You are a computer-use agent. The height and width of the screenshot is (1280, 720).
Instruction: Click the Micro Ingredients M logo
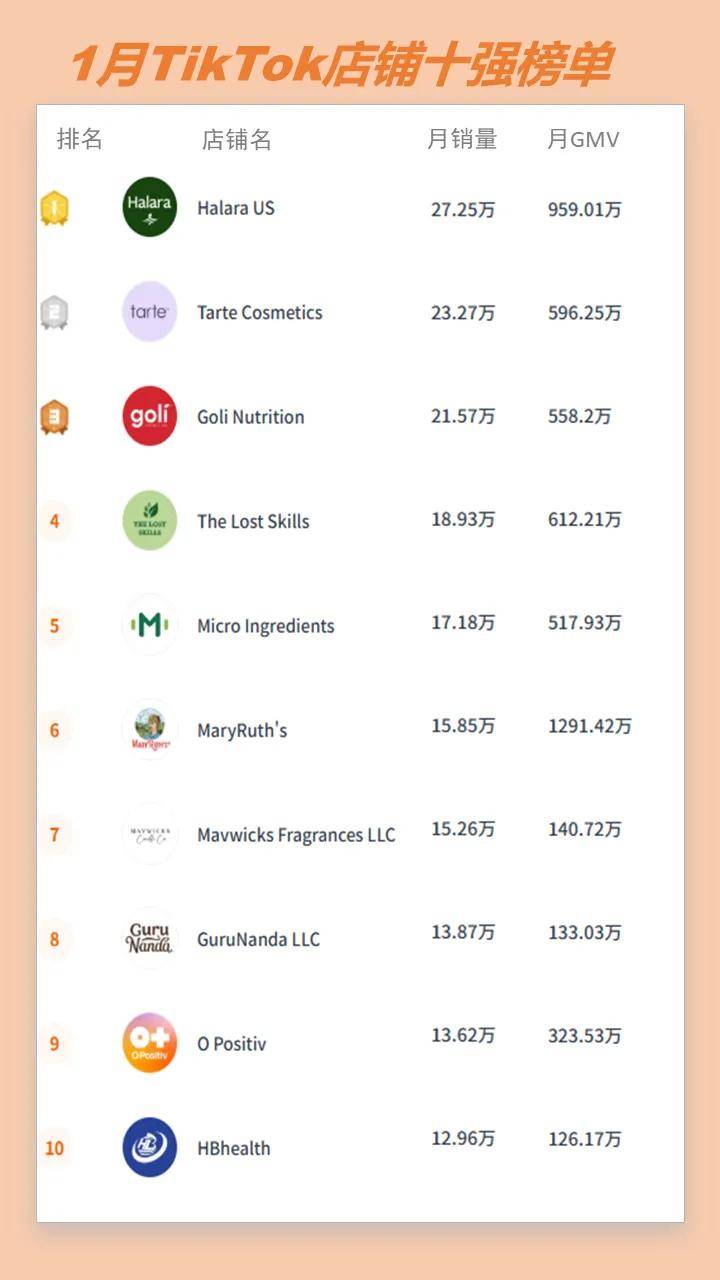click(x=150, y=625)
